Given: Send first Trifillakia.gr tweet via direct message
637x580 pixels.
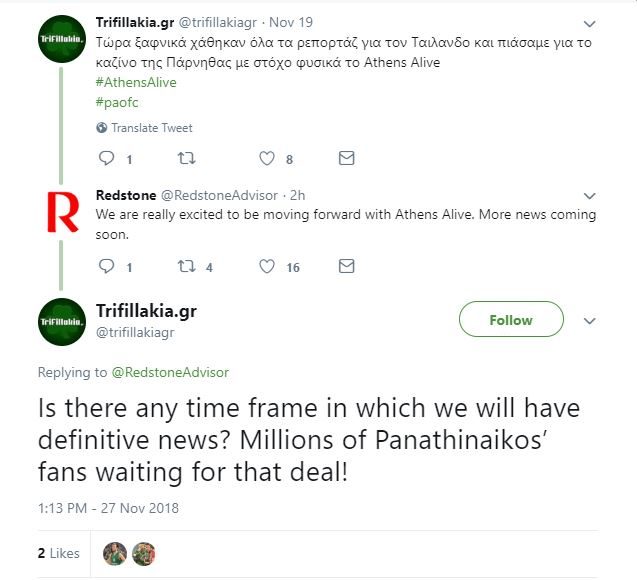Looking at the screenshot, I should (x=346, y=158).
